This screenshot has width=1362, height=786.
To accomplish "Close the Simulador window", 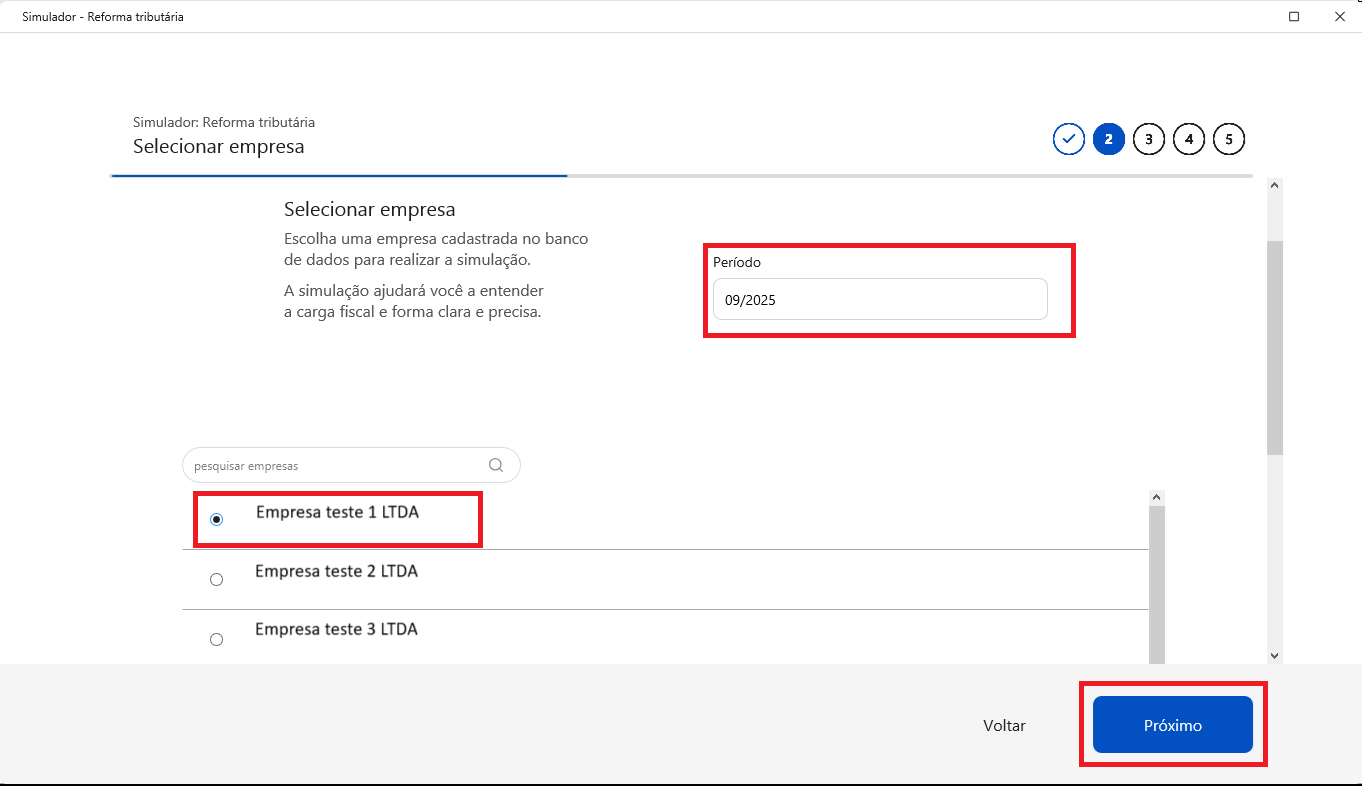I will pyautogui.click(x=1339, y=16).
